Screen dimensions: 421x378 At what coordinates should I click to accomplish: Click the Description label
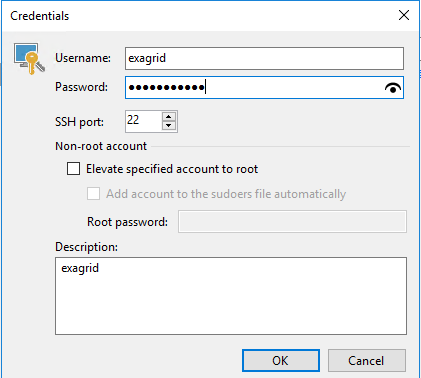point(86,247)
